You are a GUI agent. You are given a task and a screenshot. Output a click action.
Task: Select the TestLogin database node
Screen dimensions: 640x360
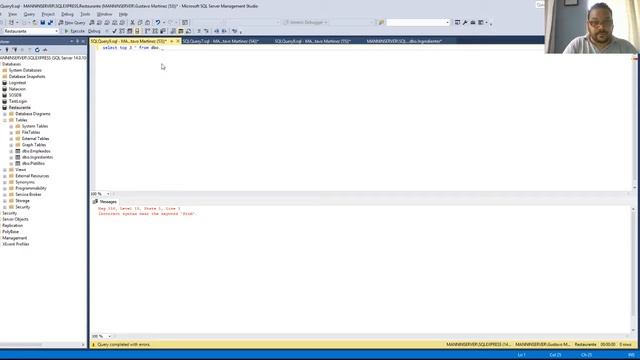[x=18, y=101]
